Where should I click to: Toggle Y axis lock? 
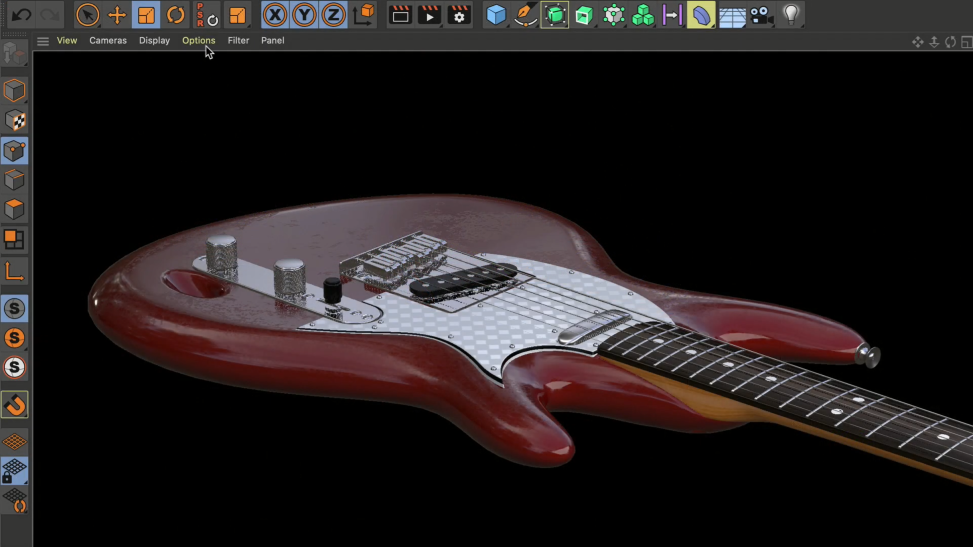pyautogui.click(x=304, y=15)
